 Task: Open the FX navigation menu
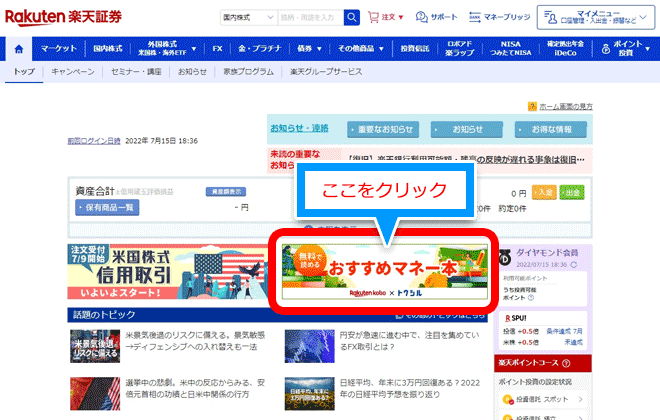[x=217, y=49]
